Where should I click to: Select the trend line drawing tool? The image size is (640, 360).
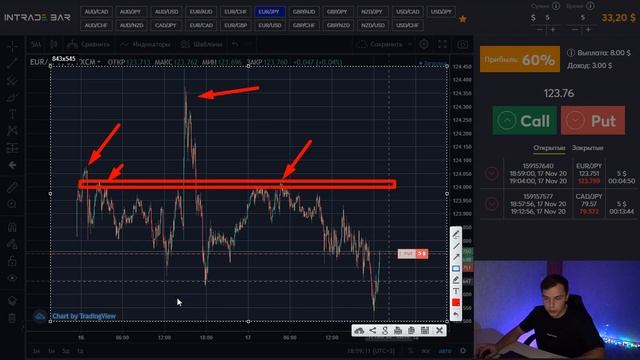(12, 63)
